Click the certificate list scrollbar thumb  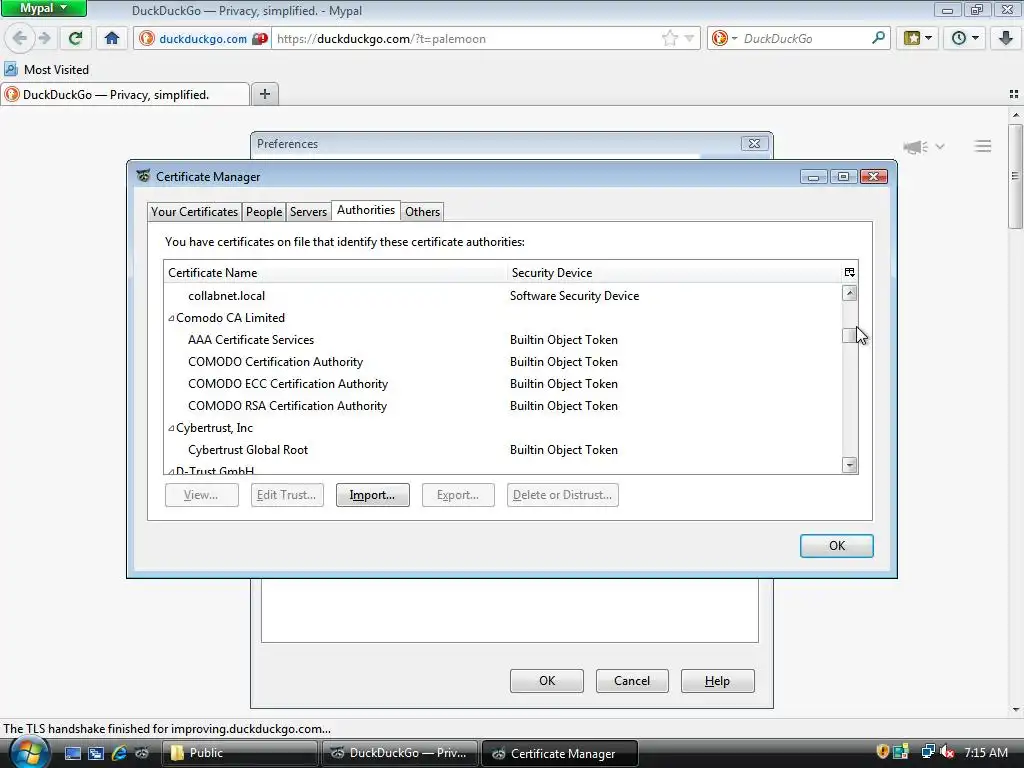(x=850, y=335)
